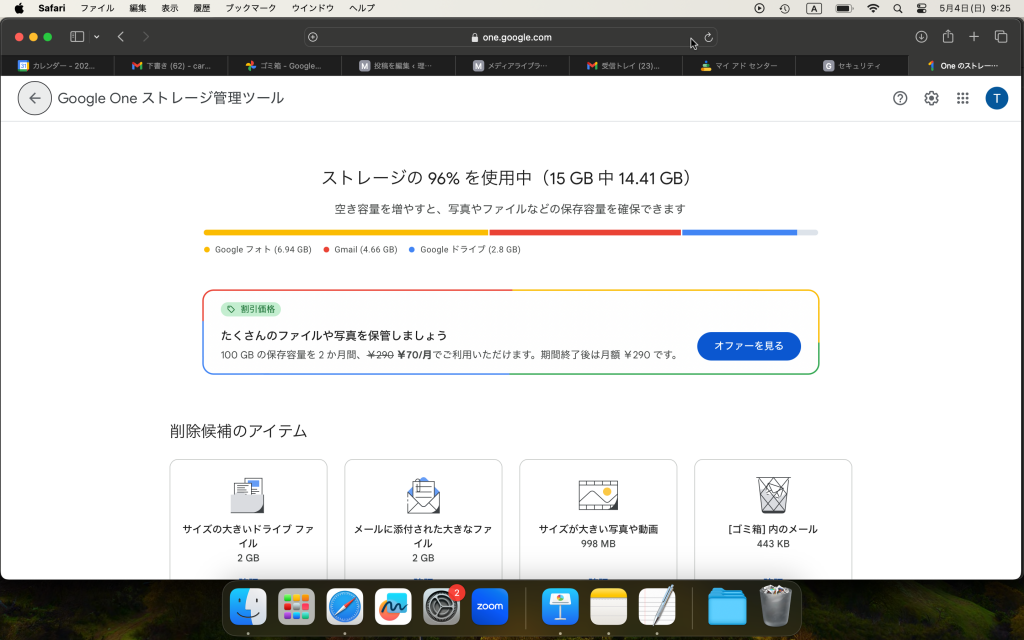Expand the sidebar tab group dropdown
This screenshot has width=1024, height=640.
pos(97,37)
